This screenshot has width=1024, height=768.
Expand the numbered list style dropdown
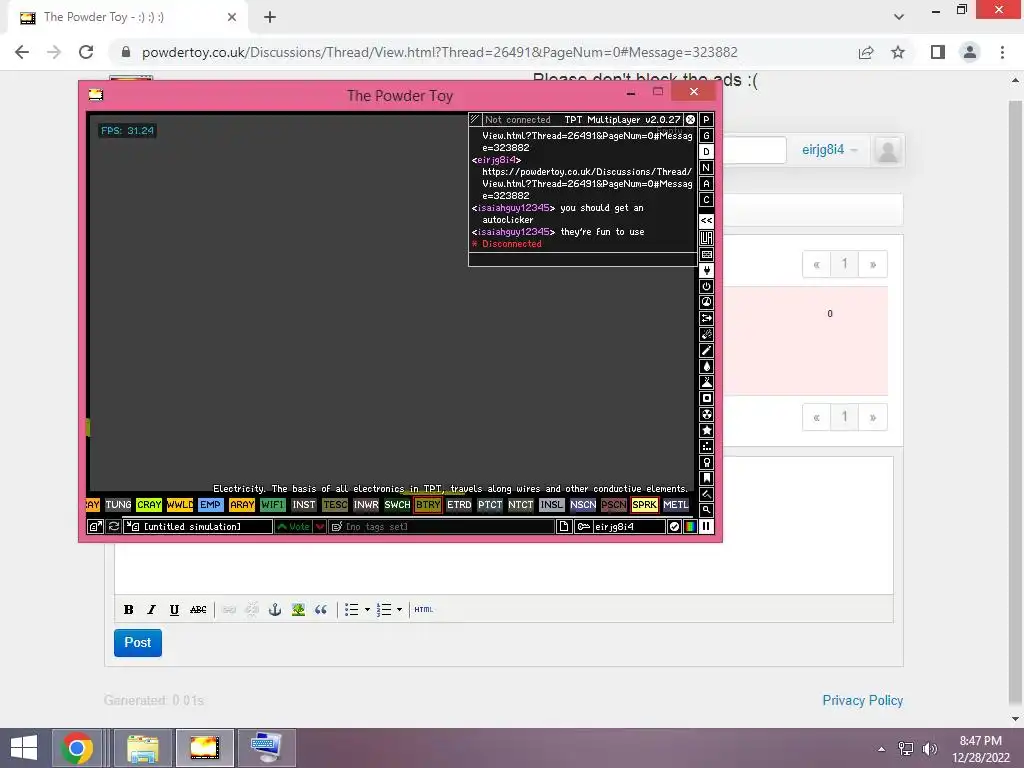pos(399,609)
